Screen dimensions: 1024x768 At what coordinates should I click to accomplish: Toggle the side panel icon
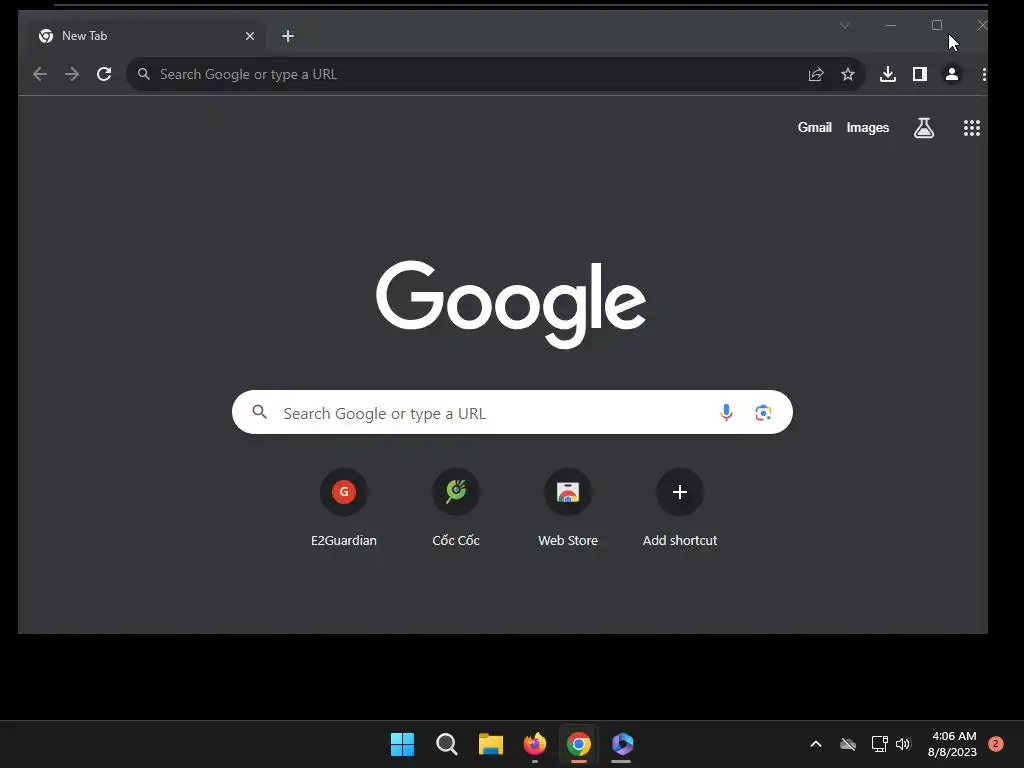click(x=920, y=74)
